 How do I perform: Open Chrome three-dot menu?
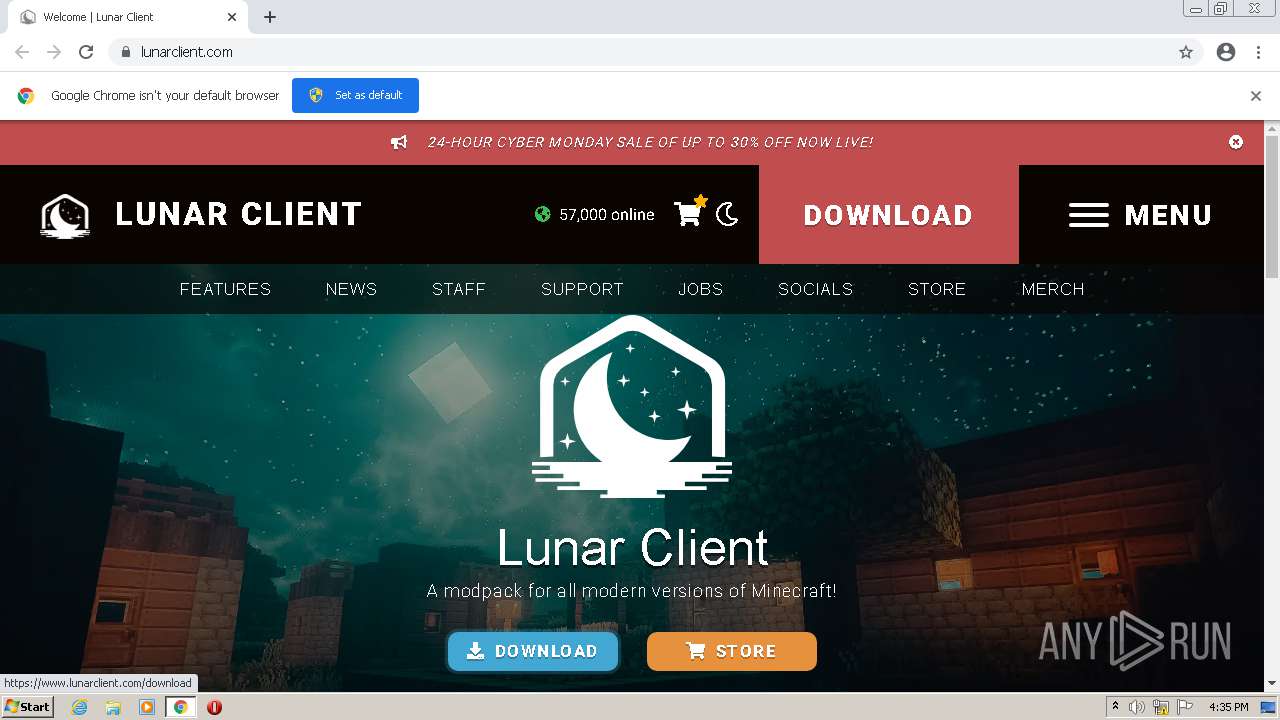point(1258,52)
